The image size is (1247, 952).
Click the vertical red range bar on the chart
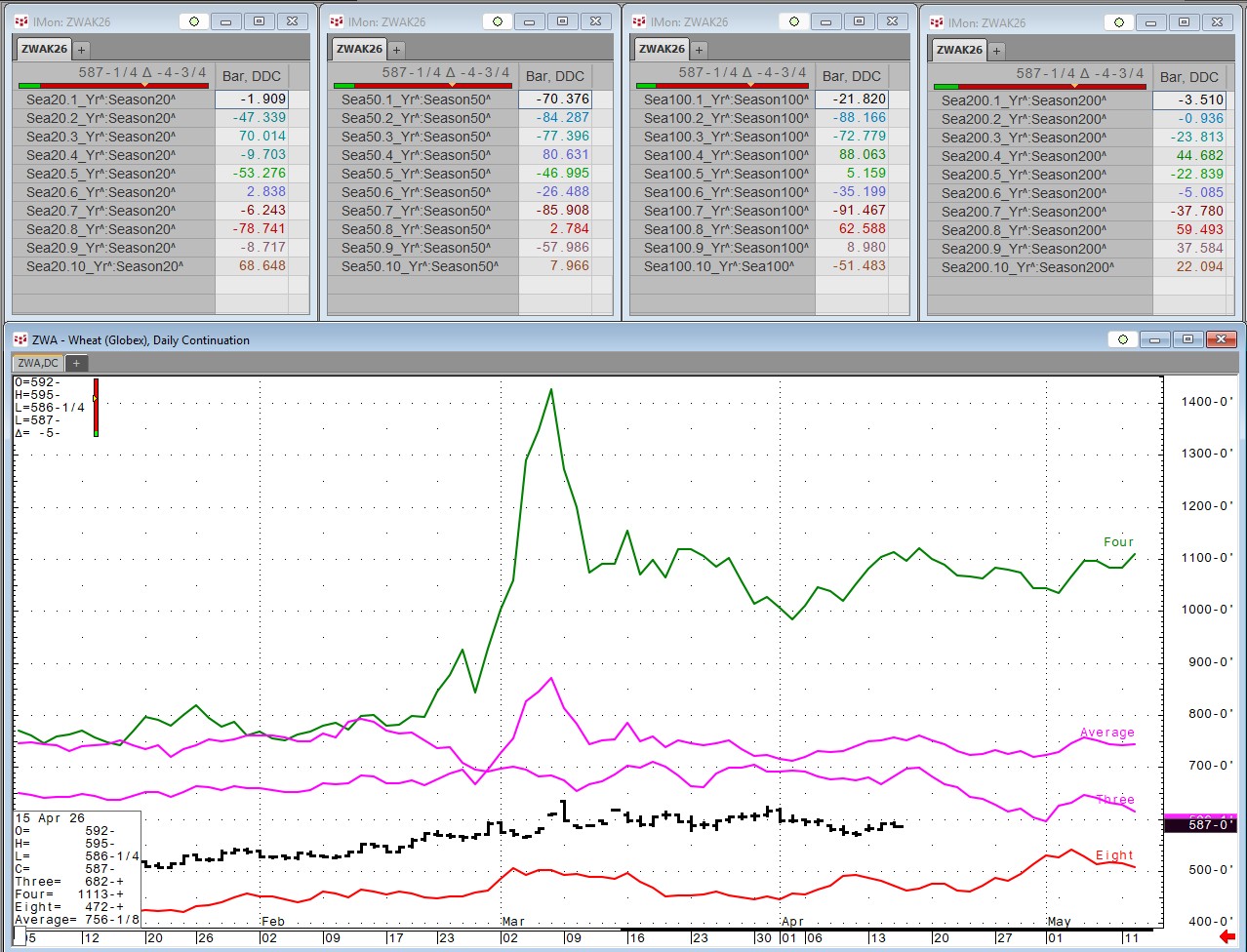click(x=96, y=407)
